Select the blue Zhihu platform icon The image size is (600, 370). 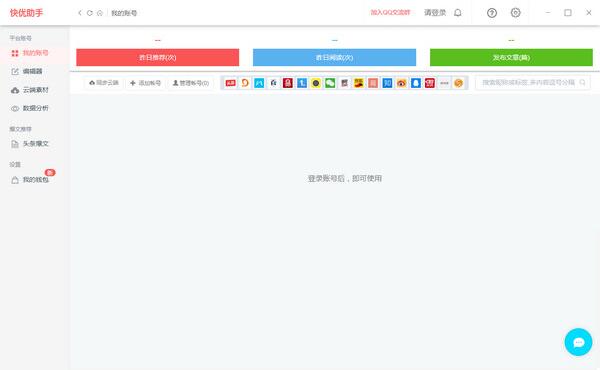387,83
